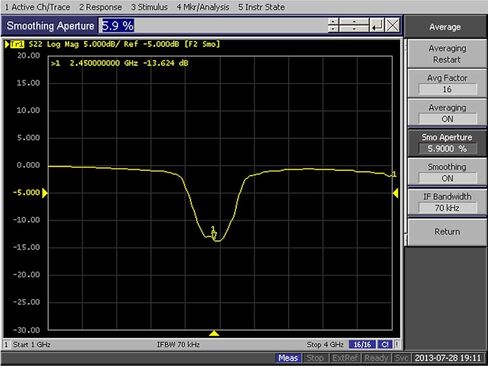Click the Meas status indicator
The image size is (488, 366).
coord(288,358)
